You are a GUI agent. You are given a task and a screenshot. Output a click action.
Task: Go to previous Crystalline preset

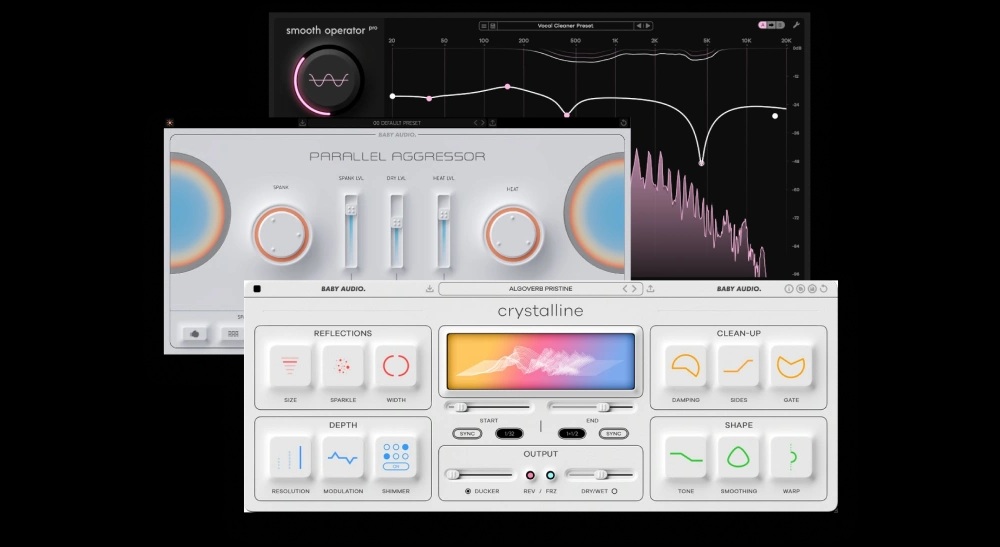pyautogui.click(x=626, y=289)
